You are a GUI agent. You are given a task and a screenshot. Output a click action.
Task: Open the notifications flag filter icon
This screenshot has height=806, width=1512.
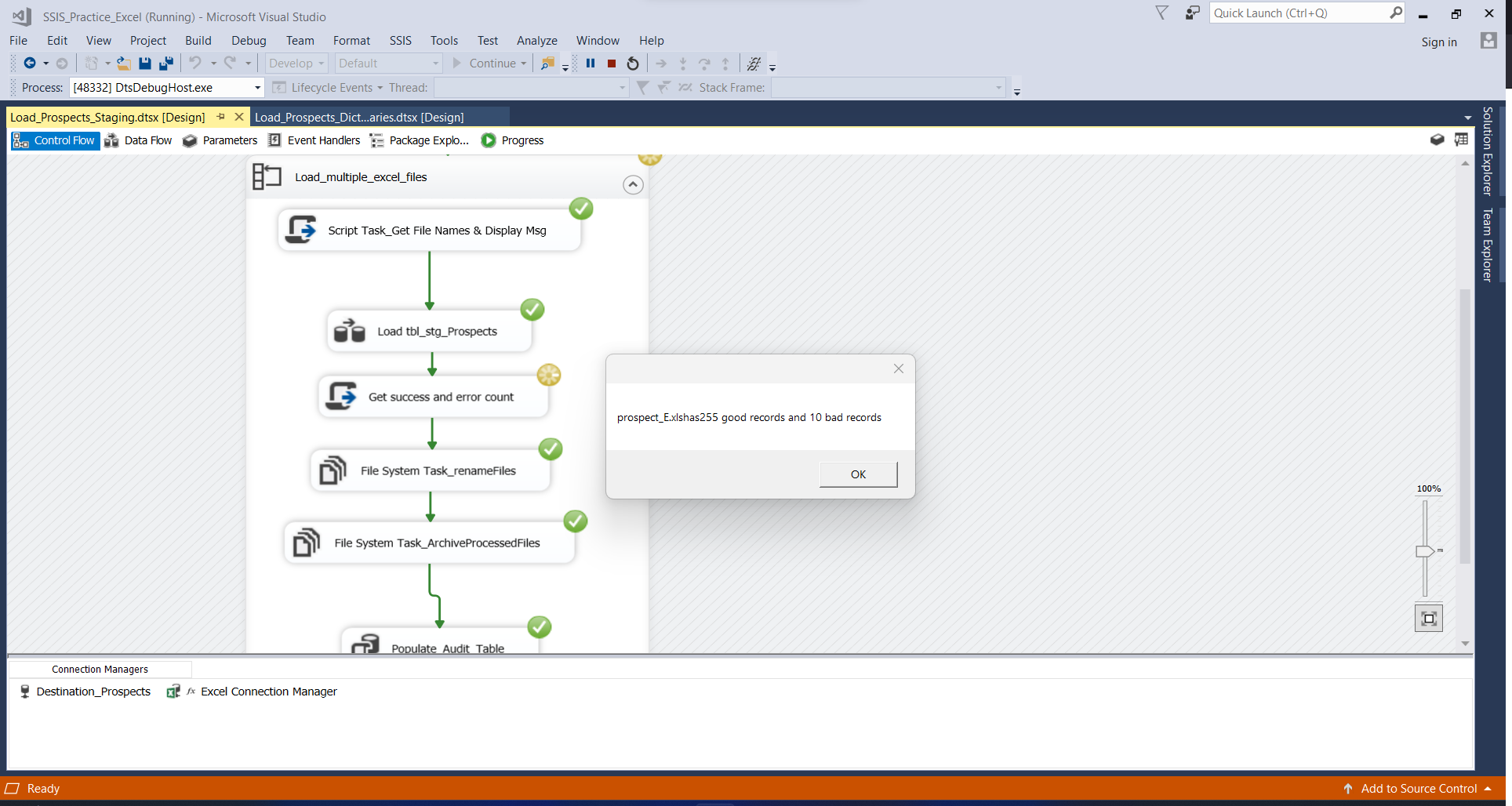coord(1162,13)
